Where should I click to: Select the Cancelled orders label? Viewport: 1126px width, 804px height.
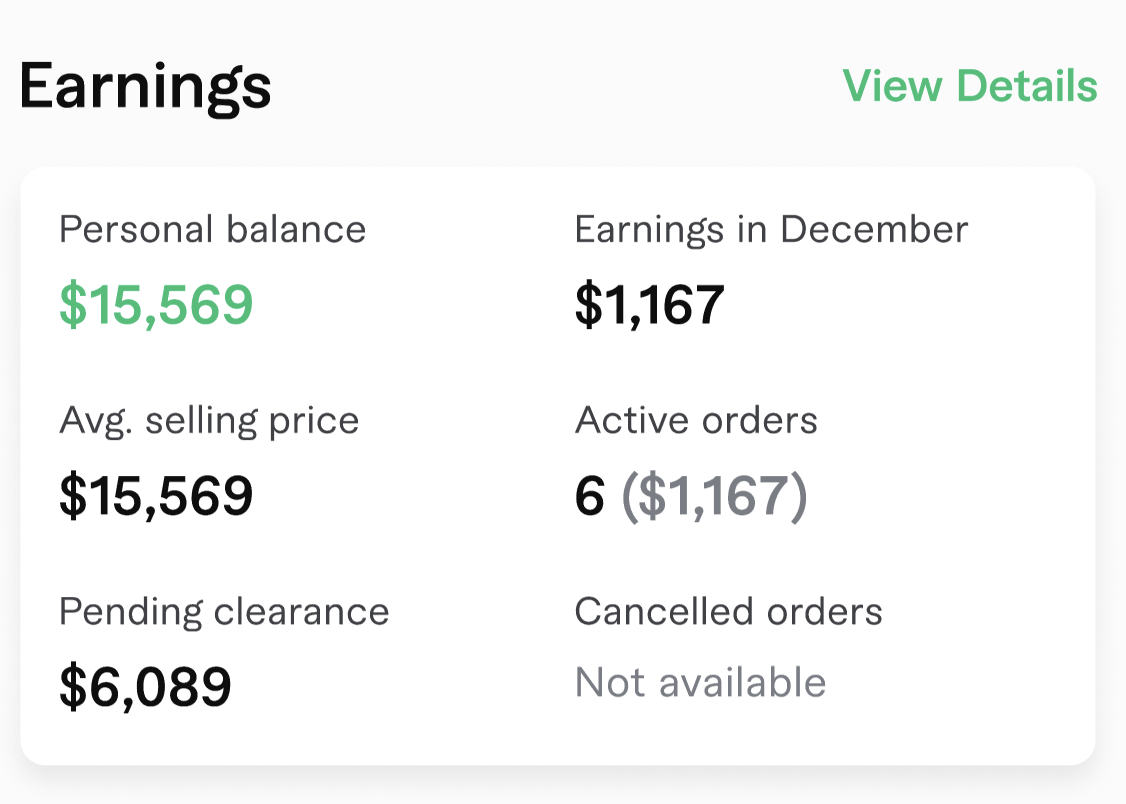[728, 611]
